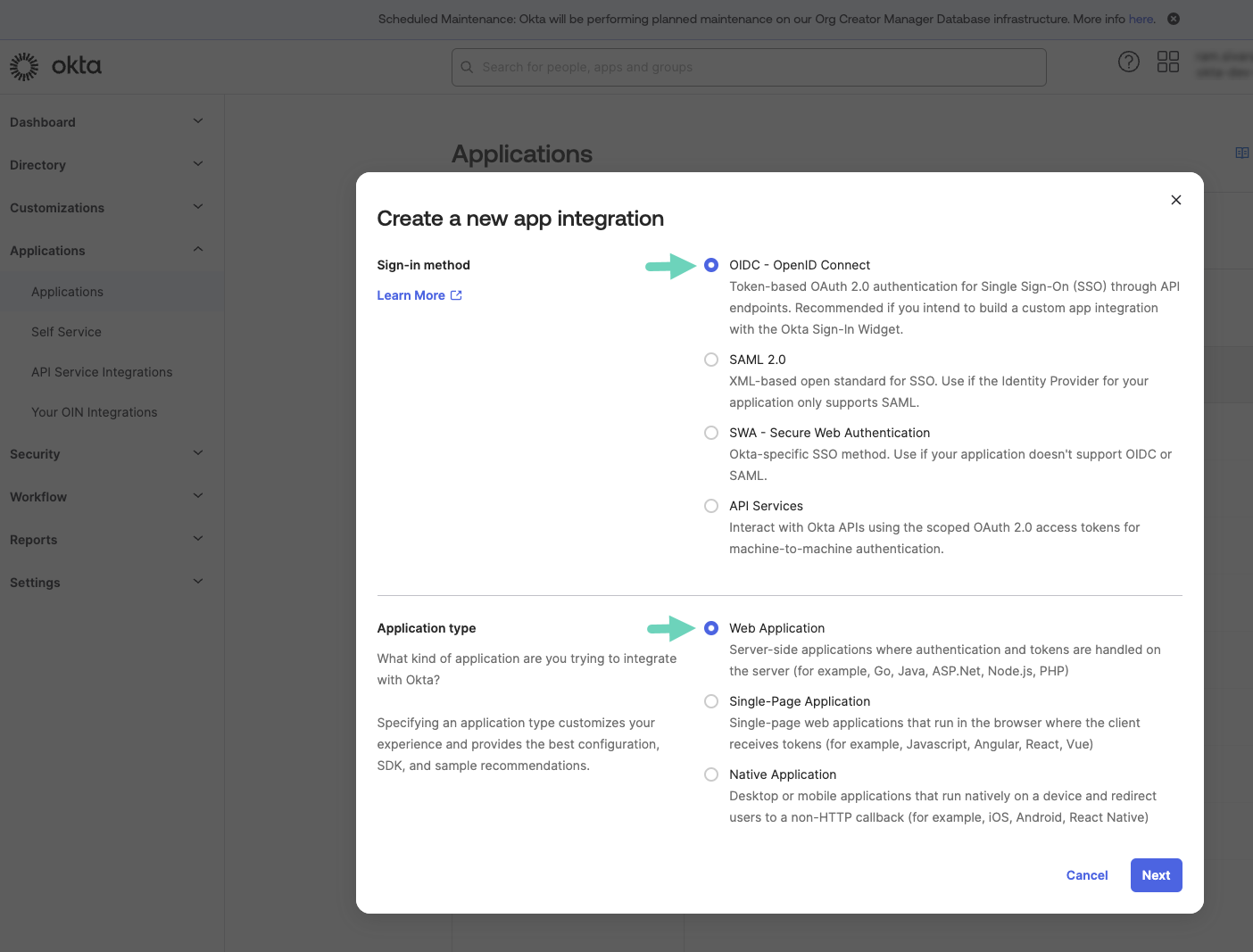1253x952 pixels.
Task: Open the Learn More link
Action: (411, 294)
